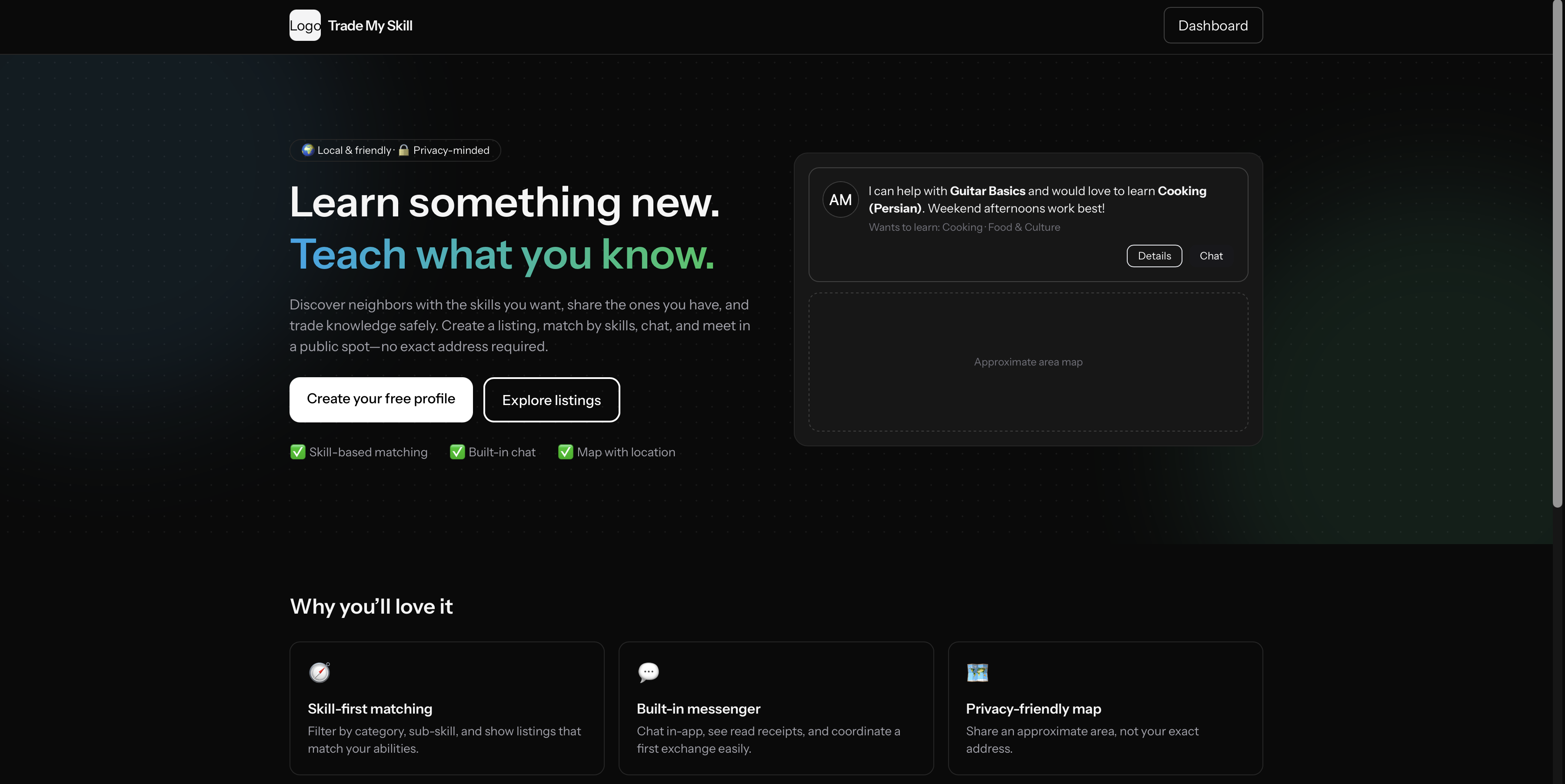This screenshot has height=784, width=1565.
Task: Click the Approximate area map placeholder
Action: click(x=1028, y=362)
